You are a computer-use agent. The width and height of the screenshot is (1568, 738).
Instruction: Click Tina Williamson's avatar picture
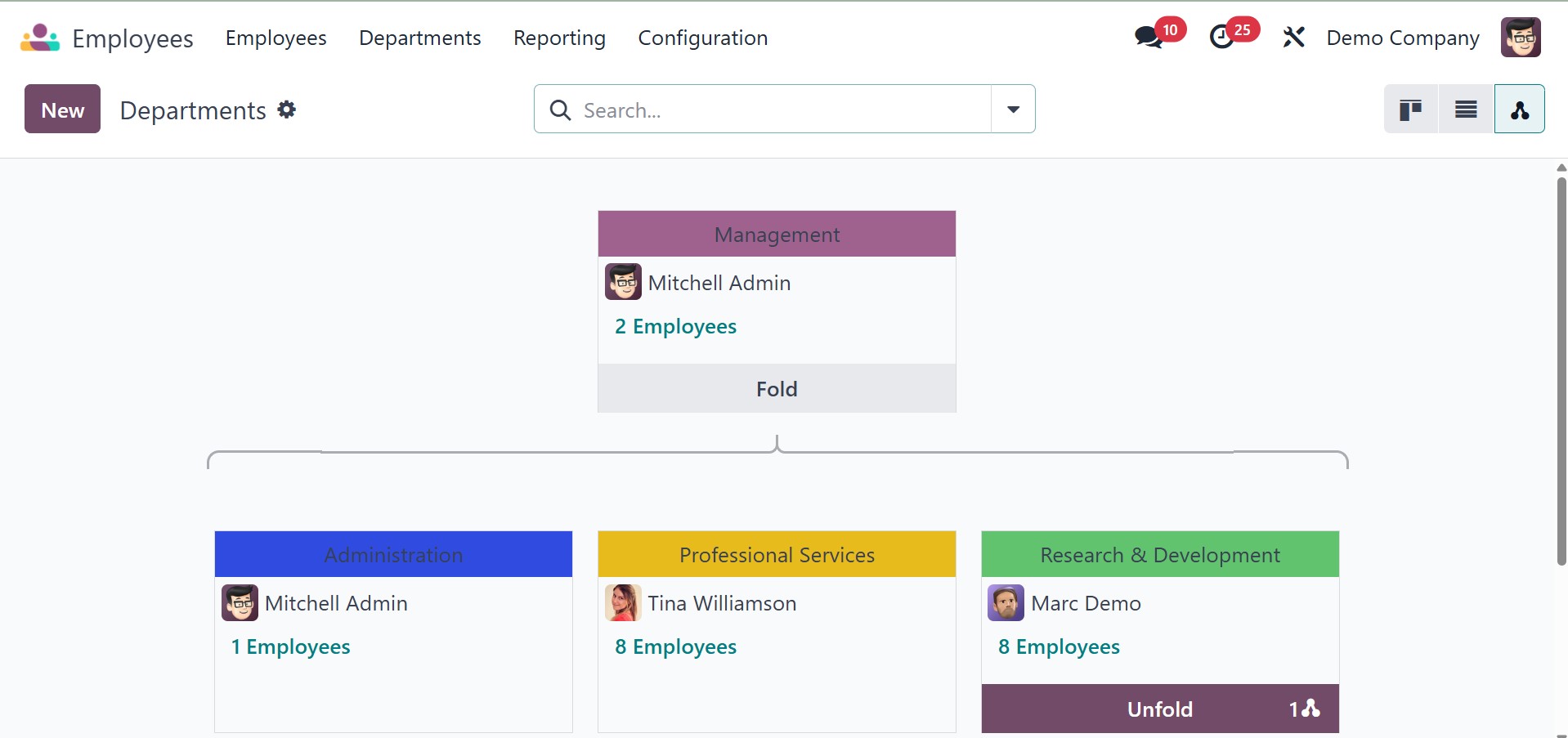click(x=623, y=603)
